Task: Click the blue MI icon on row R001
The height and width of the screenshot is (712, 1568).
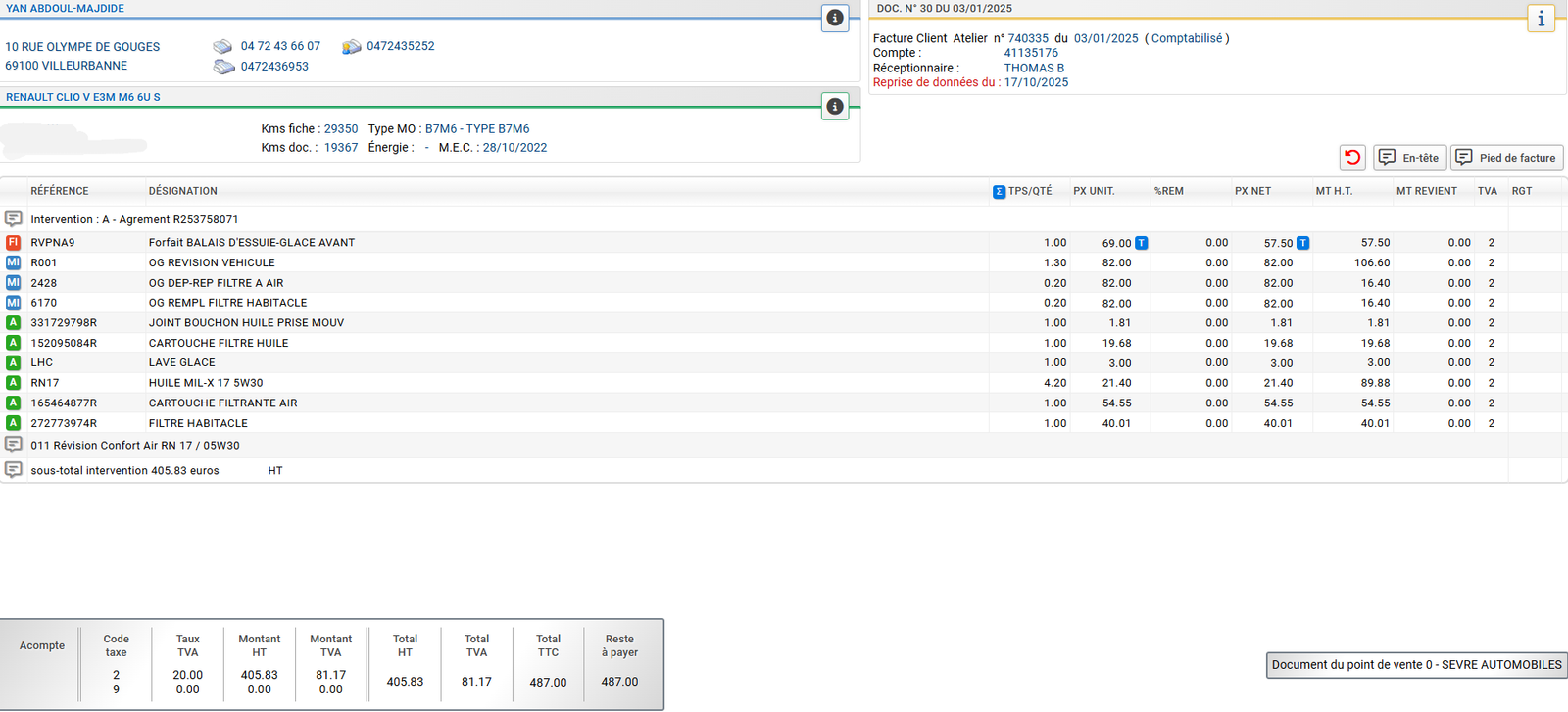Action: (x=14, y=262)
